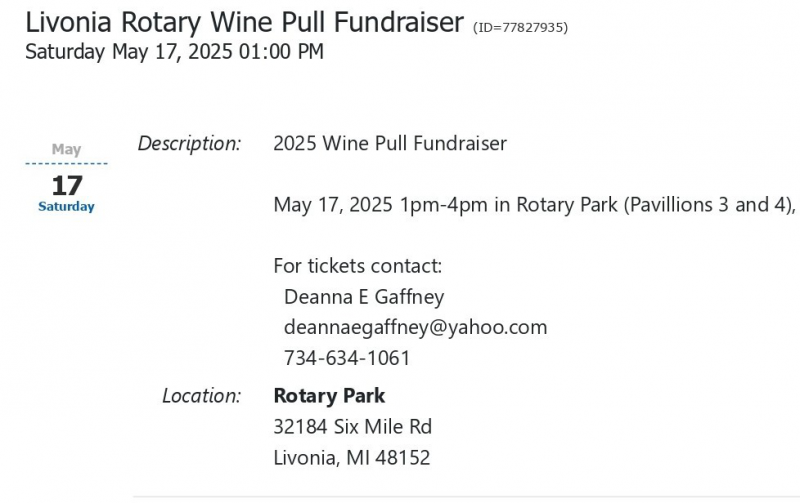Click the For tickets contact line
The height and width of the screenshot is (503, 800).
(358, 266)
